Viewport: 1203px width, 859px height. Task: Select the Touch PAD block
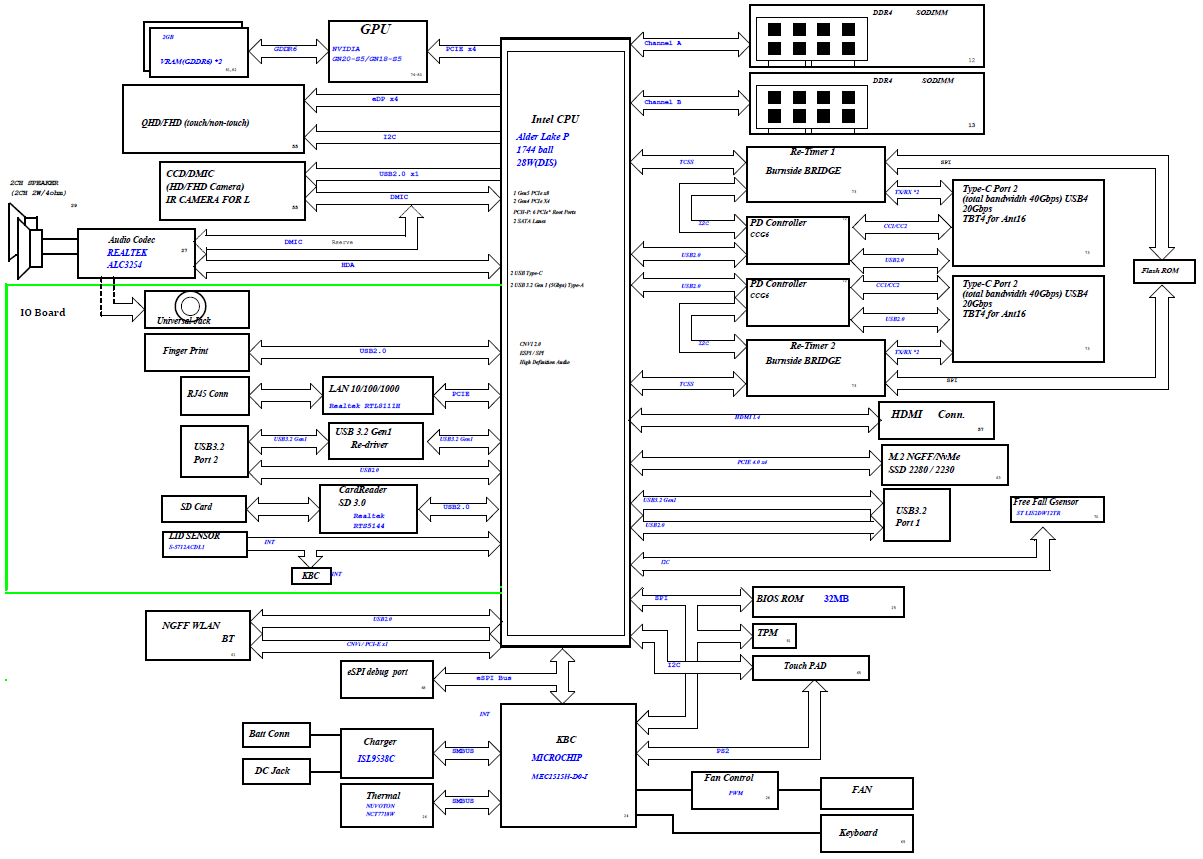pos(810,667)
